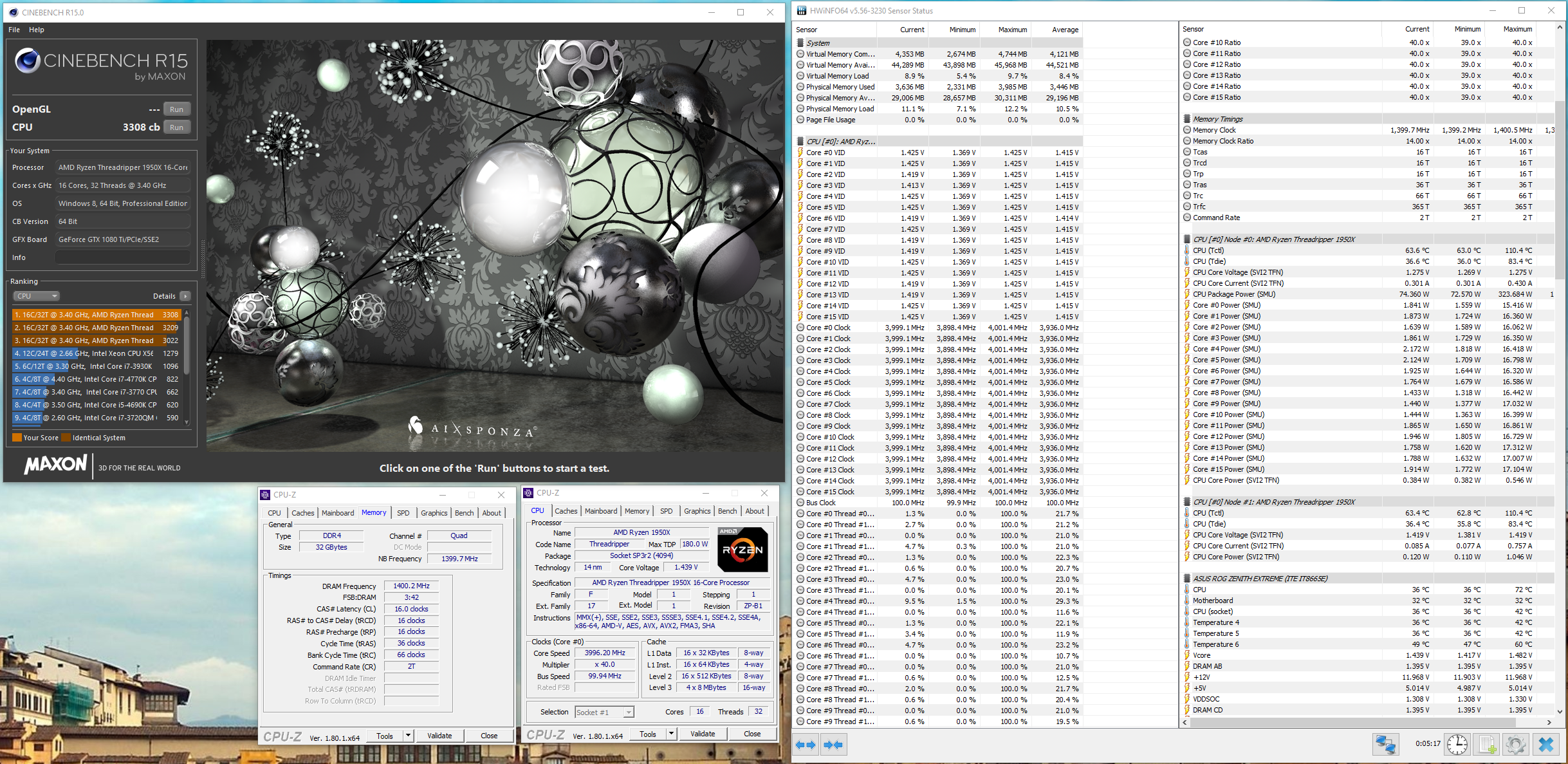Click the CPU Node #1 section header icon

1187,502
